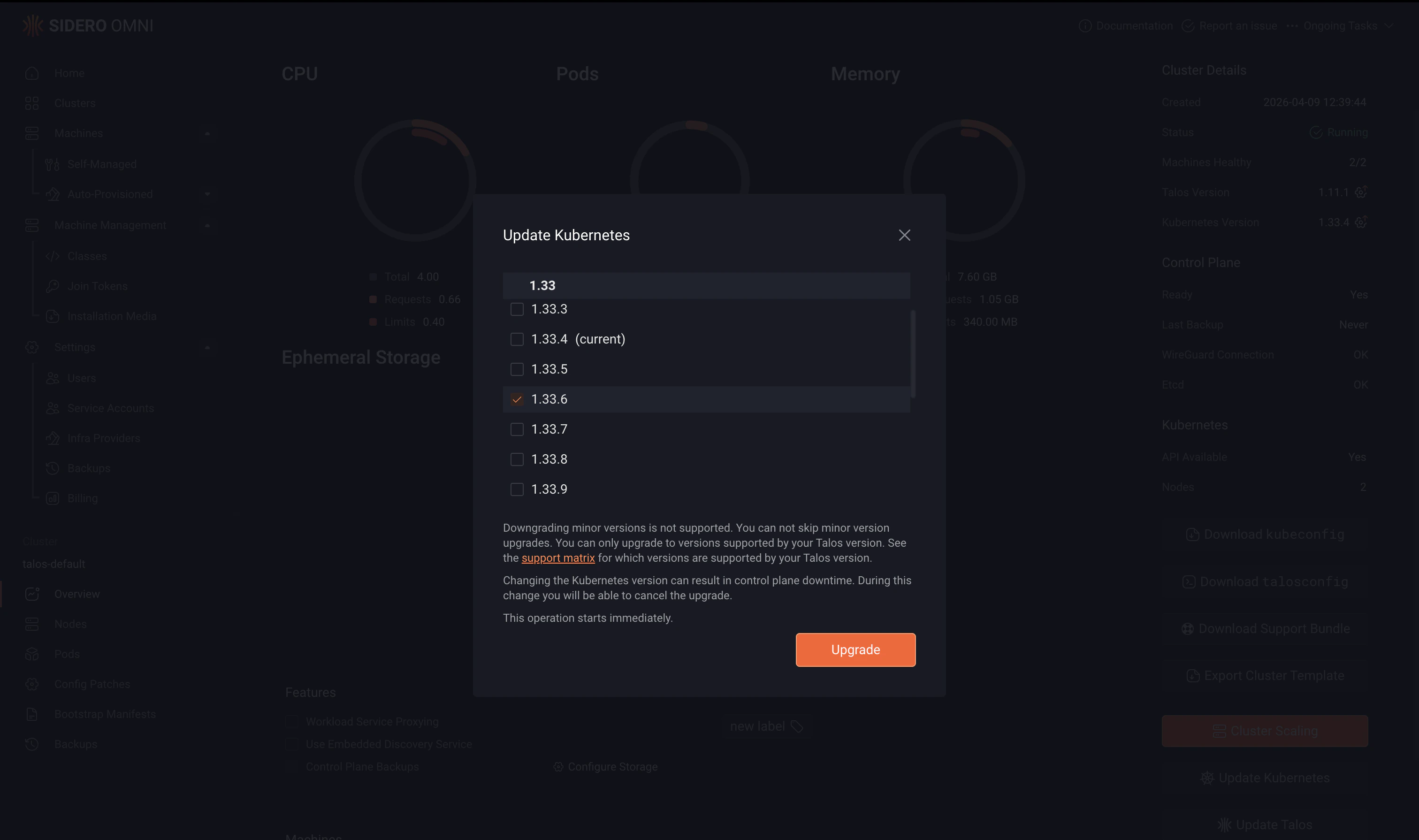This screenshot has height=840, width=1419.
Task: Click the Self-Managed icon
Action: click(52, 164)
